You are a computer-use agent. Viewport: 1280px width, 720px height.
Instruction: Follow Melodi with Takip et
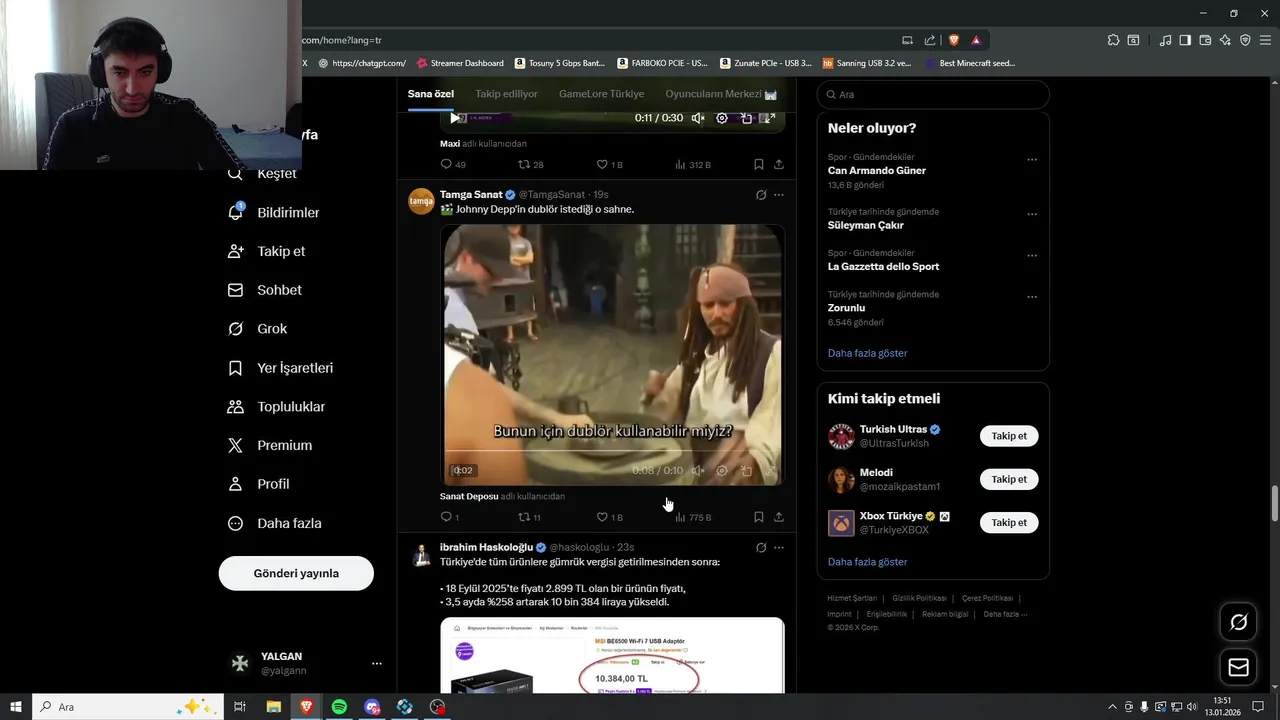pyautogui.click(x=1009, y=479)
